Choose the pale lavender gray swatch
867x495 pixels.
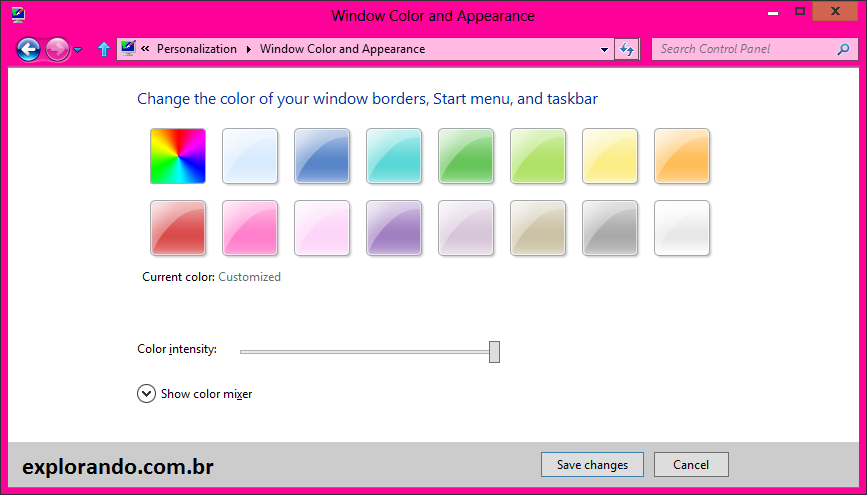coord(466,228)
